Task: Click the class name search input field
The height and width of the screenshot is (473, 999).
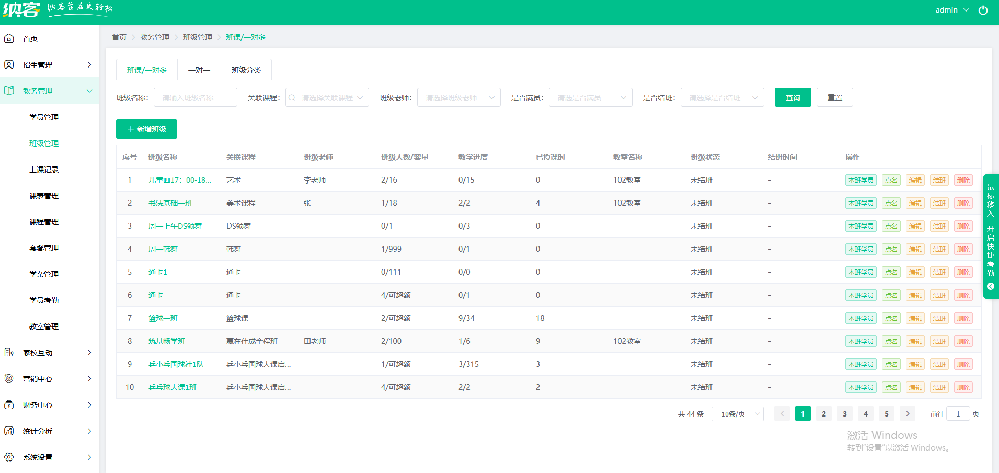Action: (195, 98)
